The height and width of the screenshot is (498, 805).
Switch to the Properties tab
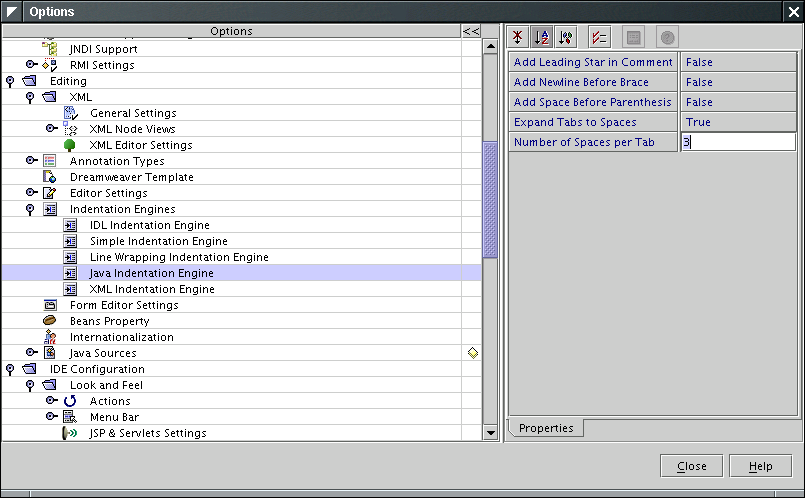click(x=546, y=428)
